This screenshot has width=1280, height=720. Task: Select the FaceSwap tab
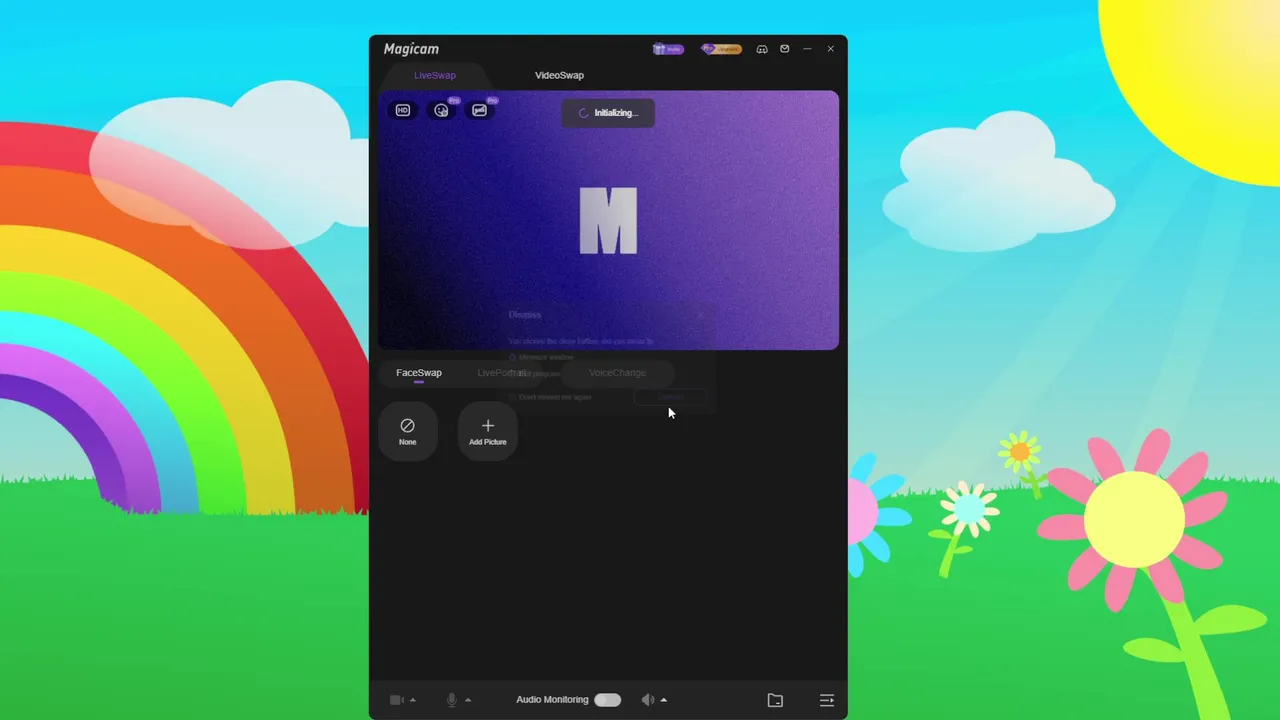pyautogui.click(x=419, y=373)
